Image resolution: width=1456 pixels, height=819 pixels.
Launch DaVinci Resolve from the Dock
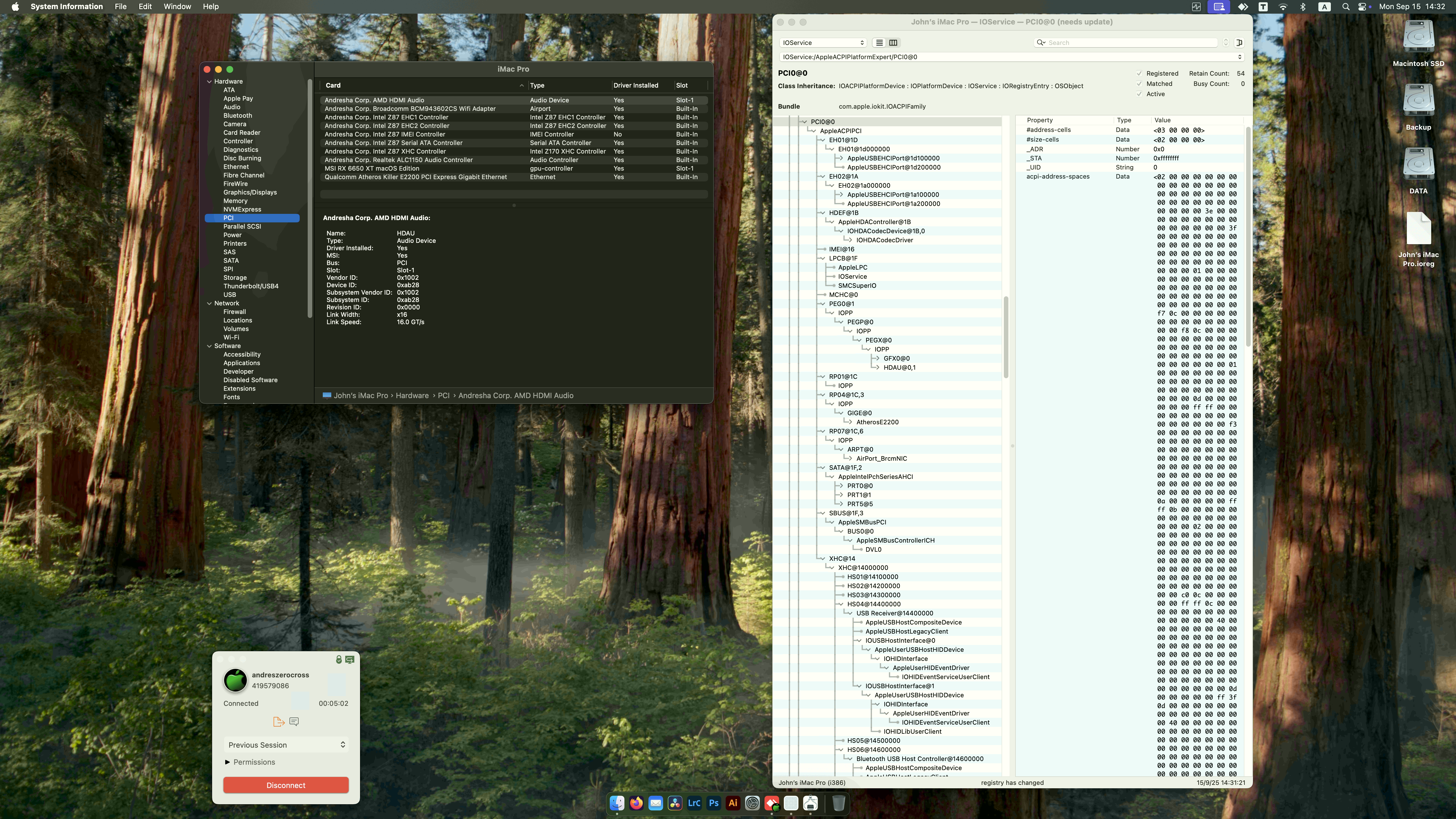(x=675, y=803)
